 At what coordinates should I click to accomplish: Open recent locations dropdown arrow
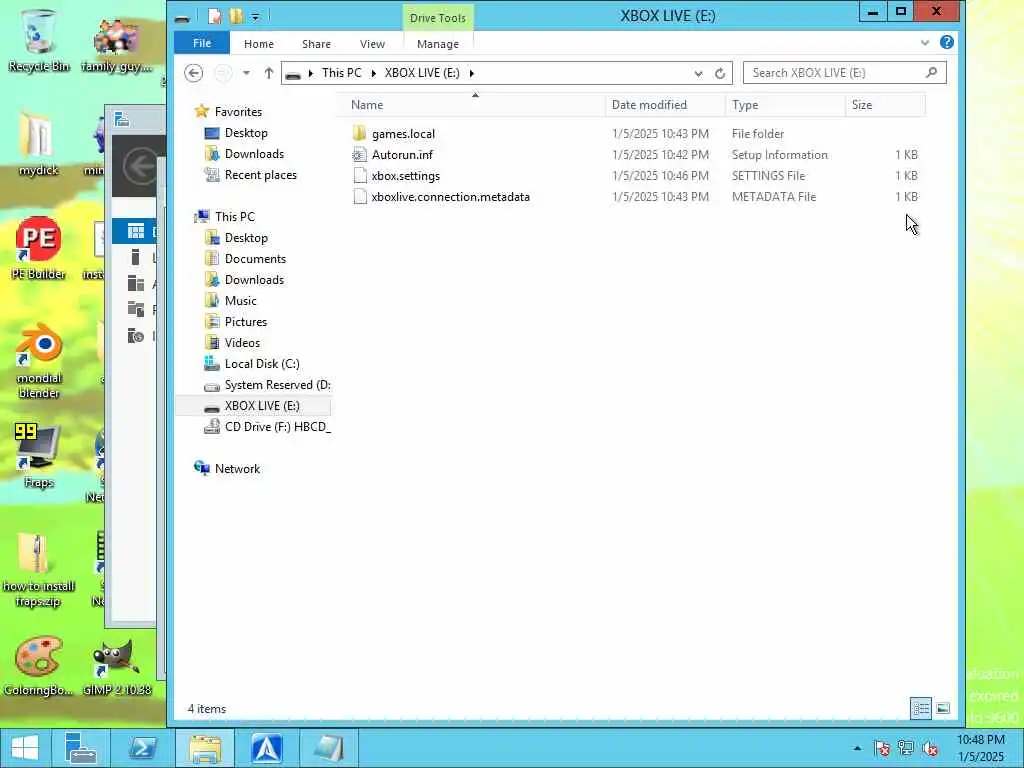[x=246, y=73]
